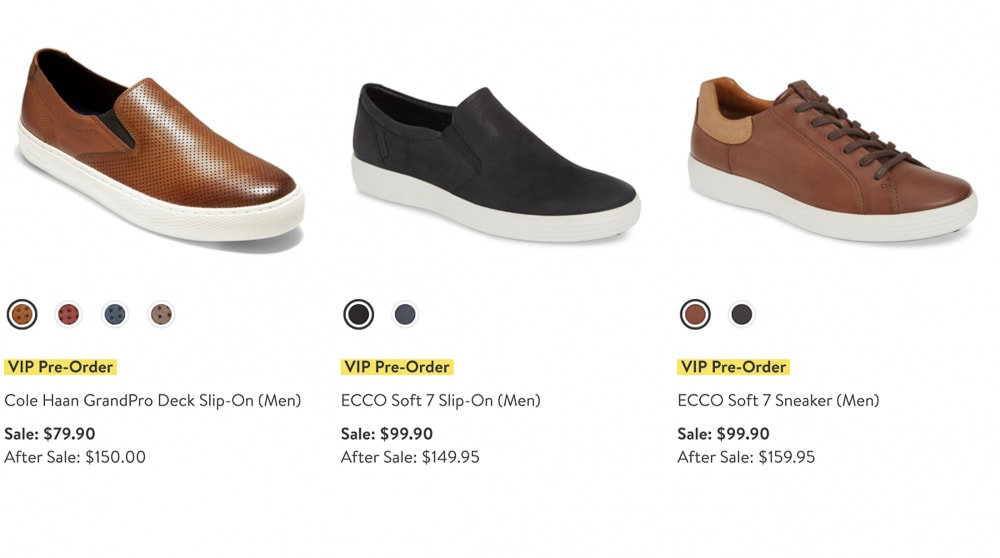
Task: Open Cole Haan GrandPro Deck Slip-On (Men) link
Action: tap(152, 400)
